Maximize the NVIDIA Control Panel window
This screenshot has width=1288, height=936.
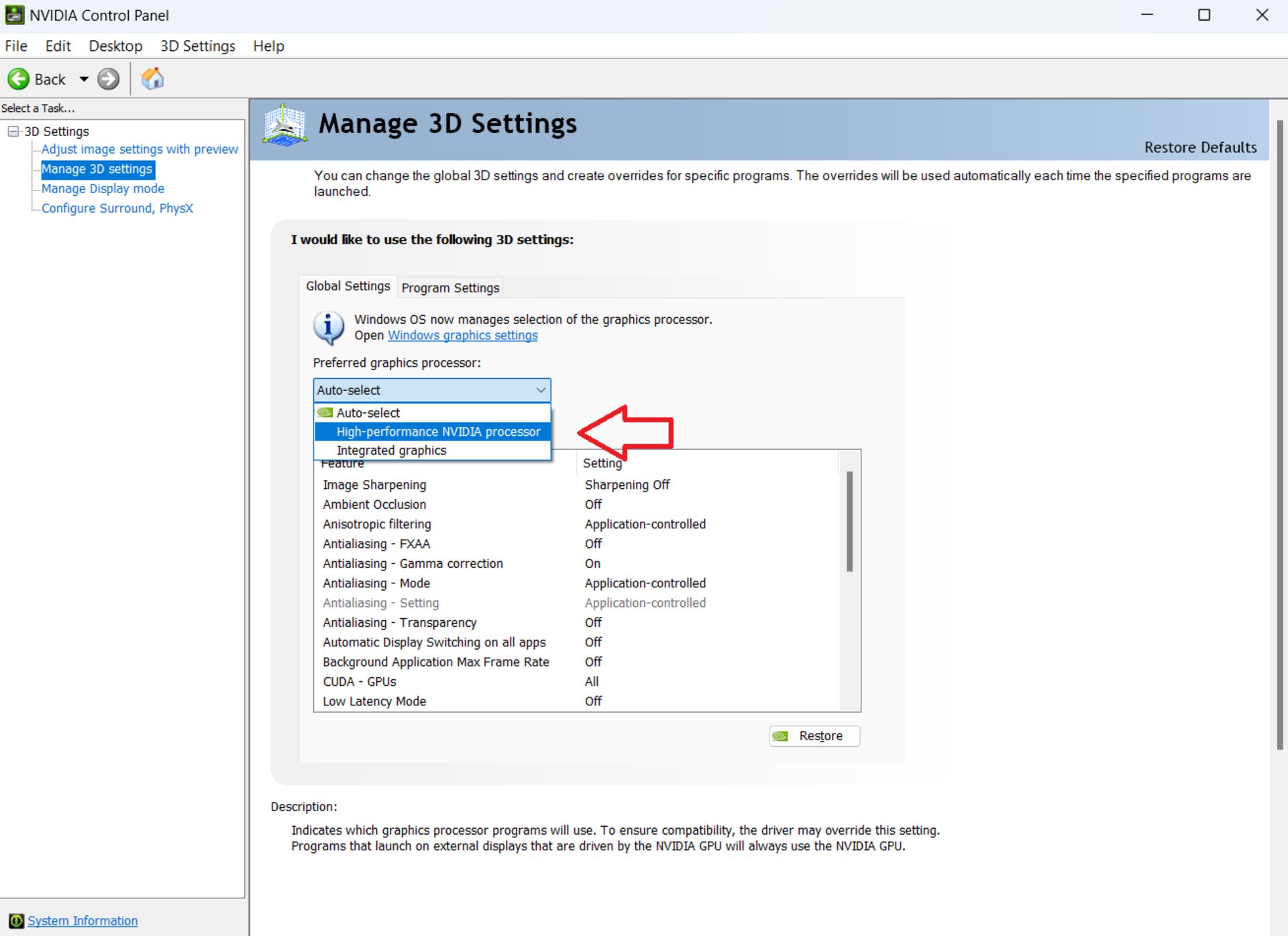1204,15
